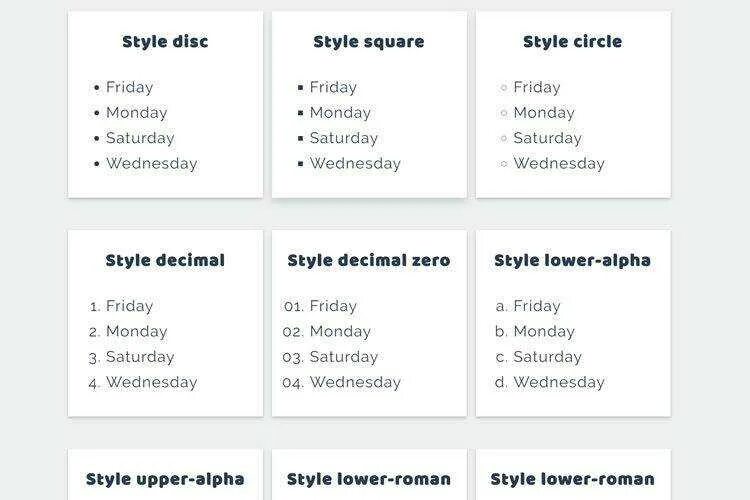This screenshot has height=500, width=750.
Task: Click the Style decimal card heading
Action: [165, 261]
